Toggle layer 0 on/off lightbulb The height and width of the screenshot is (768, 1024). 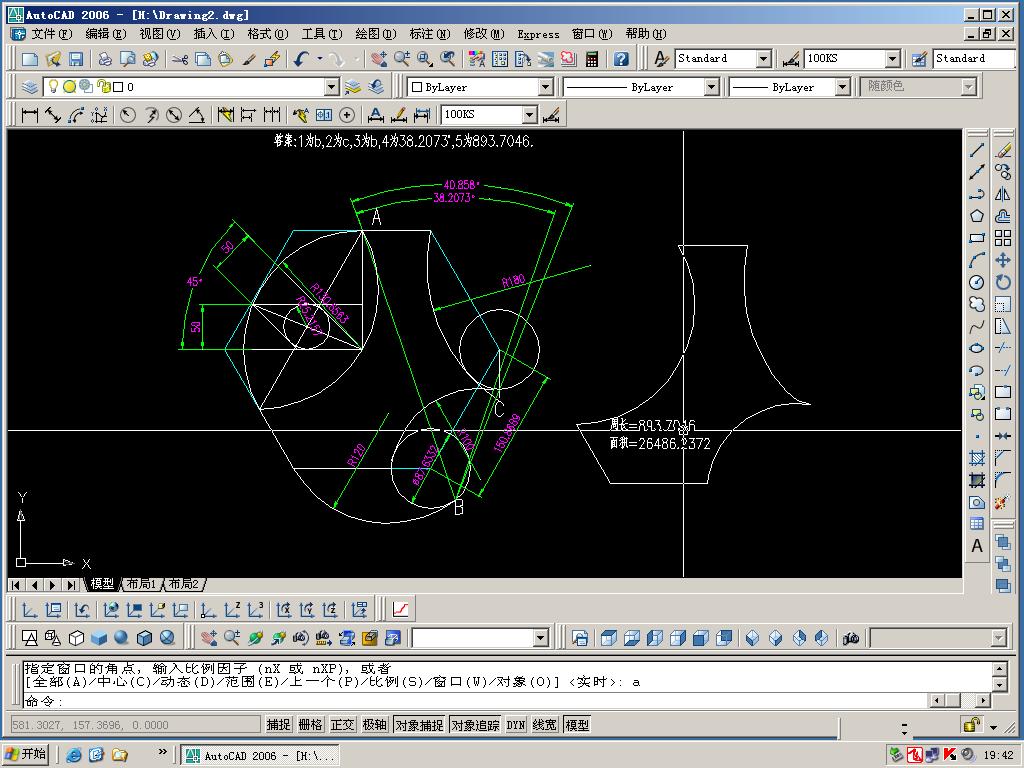click(x=54, y=86)
